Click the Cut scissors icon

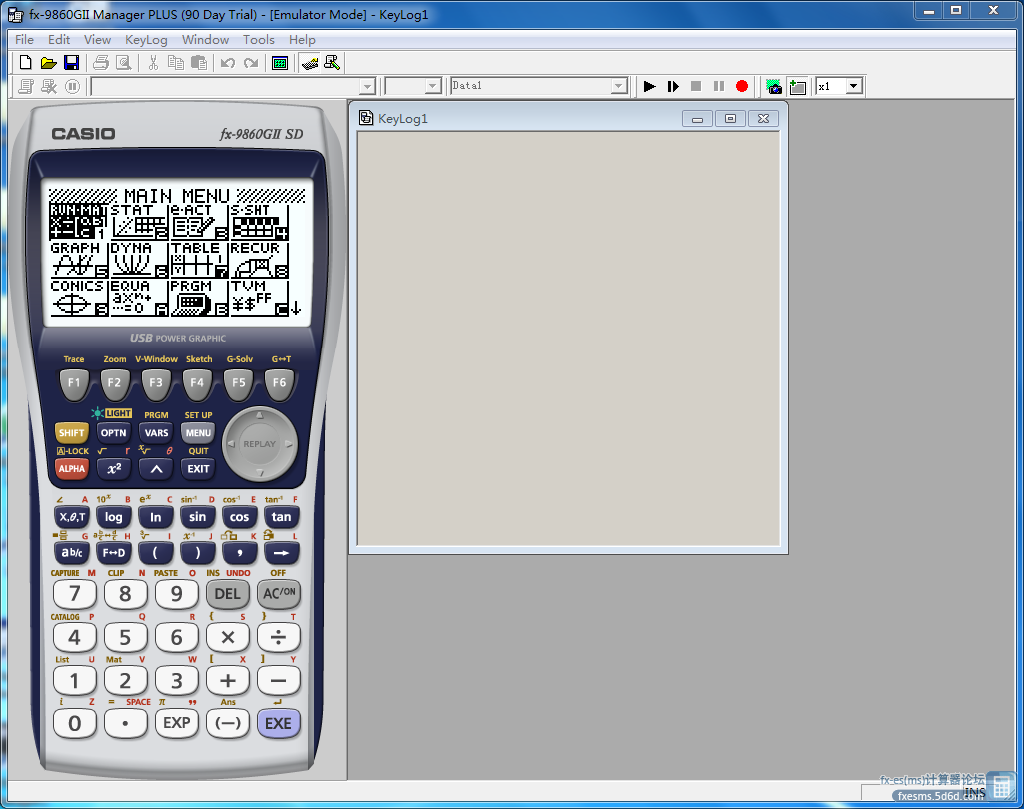[153, 63]
